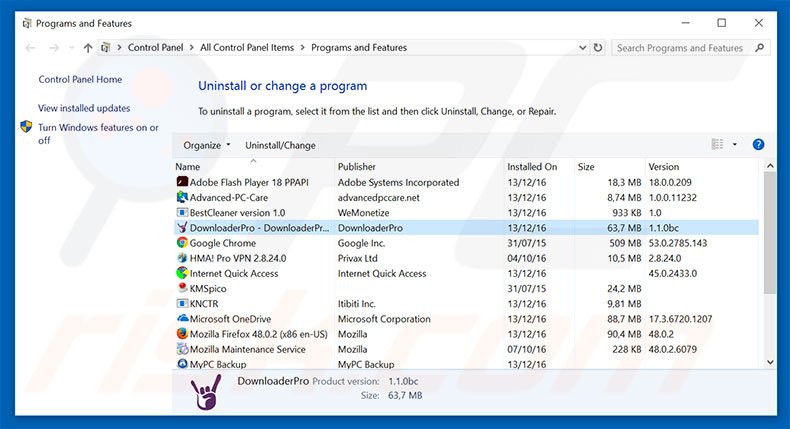Open the recent locations dropdown arrow
The width and height of the screenshot is (790, 429).
pyautogui.click(x=72, y=48)
